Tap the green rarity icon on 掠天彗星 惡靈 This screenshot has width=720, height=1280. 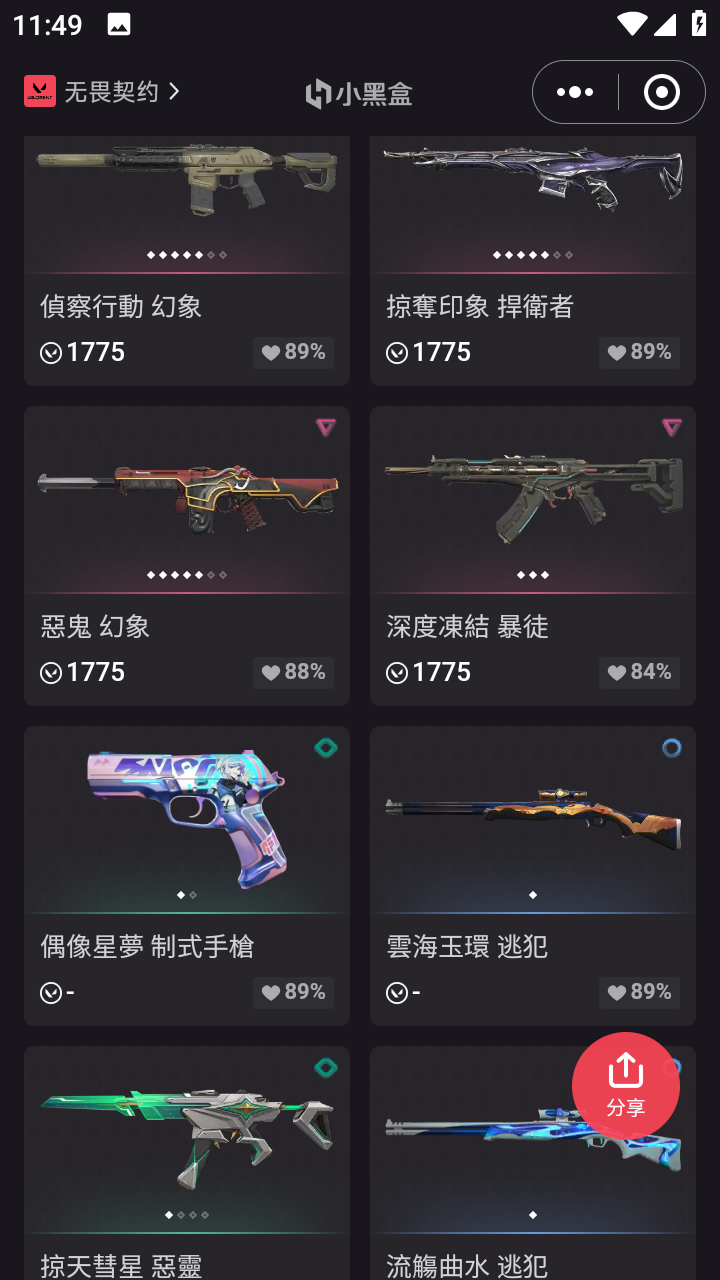point(325,1068)
